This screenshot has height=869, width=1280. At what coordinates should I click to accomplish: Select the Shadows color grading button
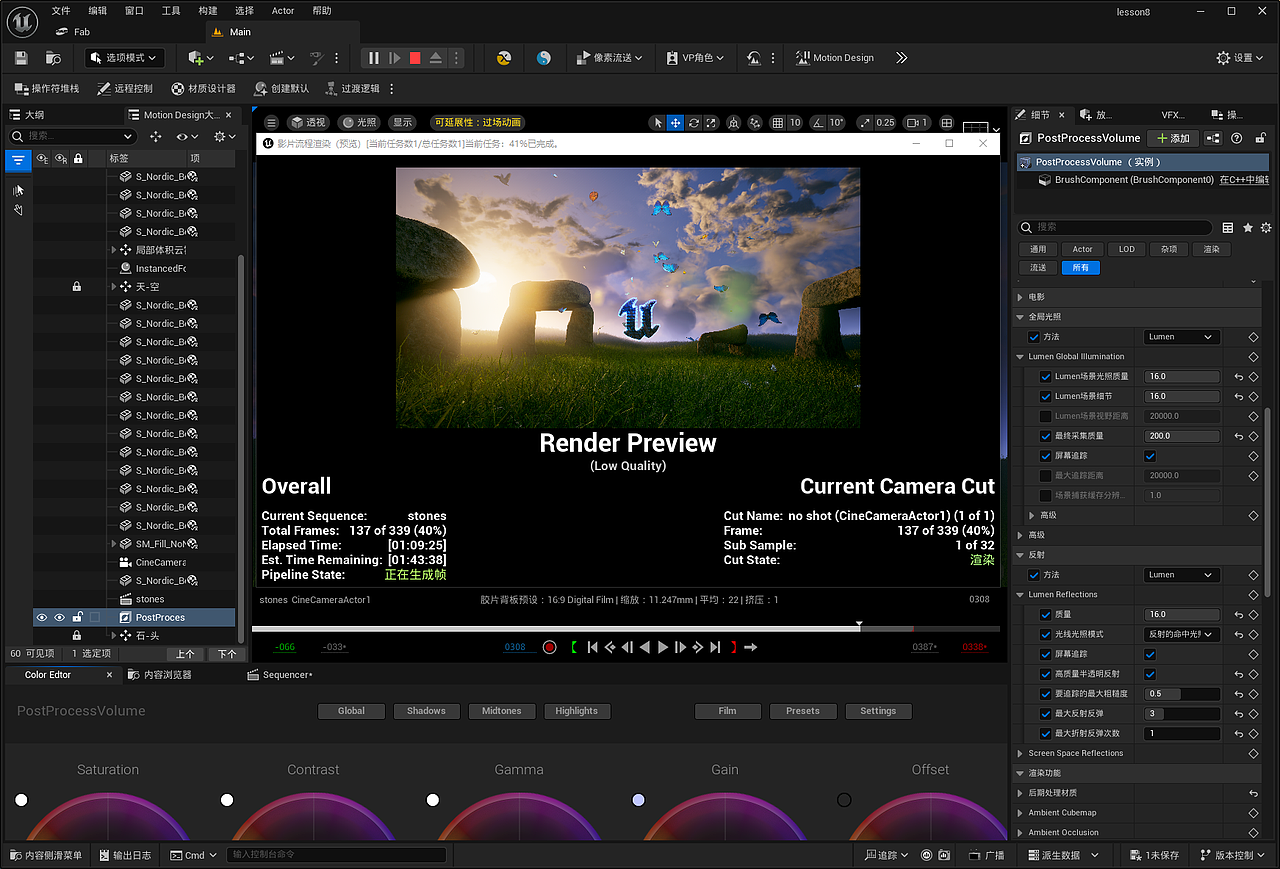426,711
